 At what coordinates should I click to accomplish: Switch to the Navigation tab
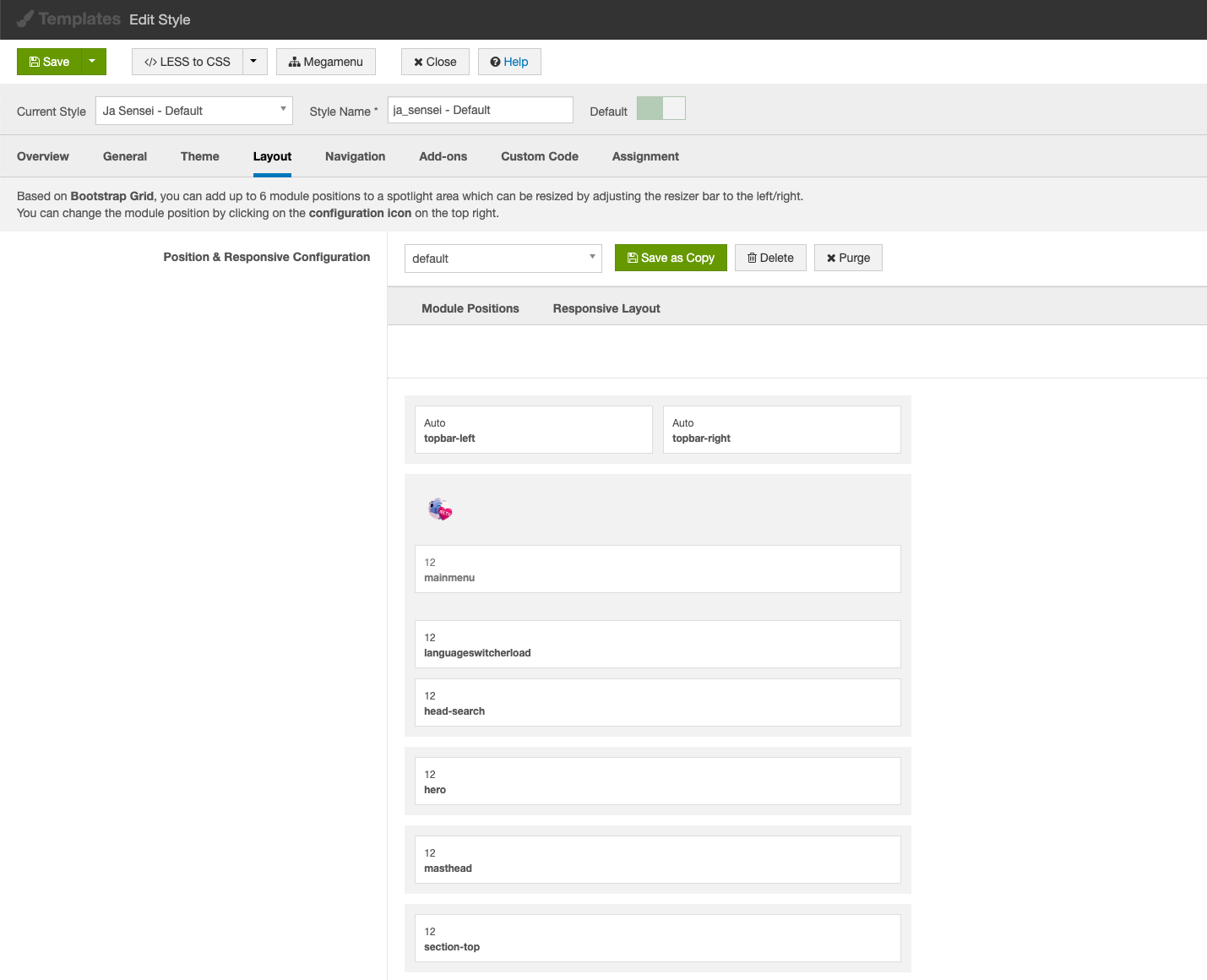(x=355, y=156)
